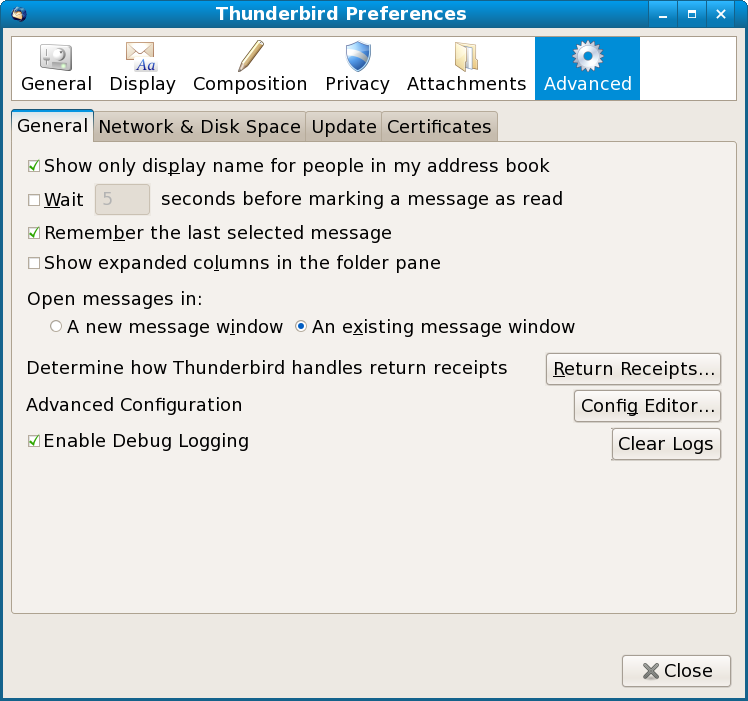
Task: Select the Advanced preferences category
Action: tap(587, 69)
